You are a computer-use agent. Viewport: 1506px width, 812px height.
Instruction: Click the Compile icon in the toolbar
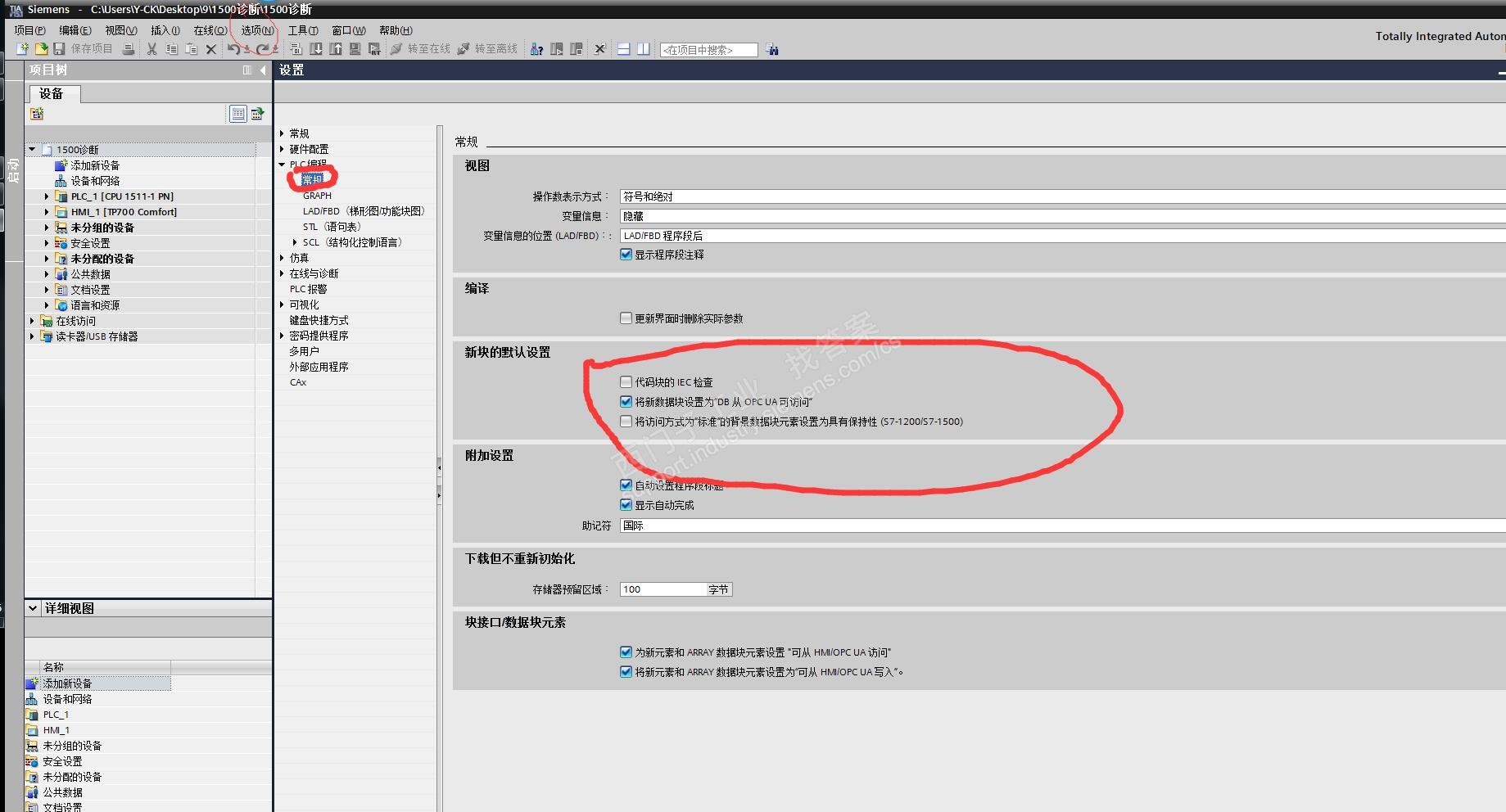tap(296, 49)
